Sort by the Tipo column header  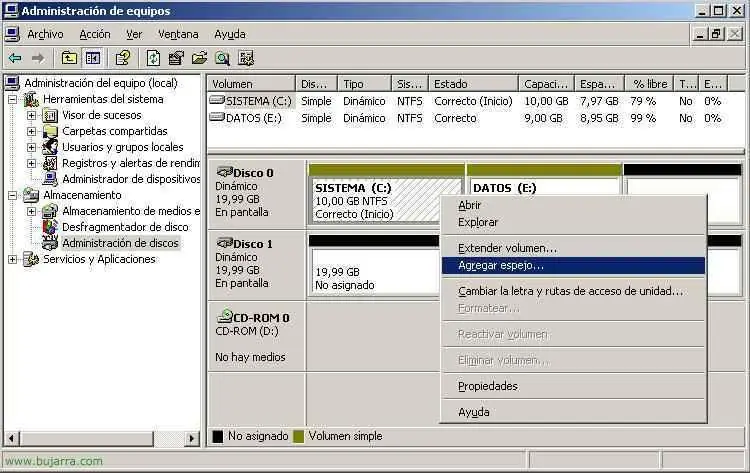pyautogui.click(x=364, y=84)
